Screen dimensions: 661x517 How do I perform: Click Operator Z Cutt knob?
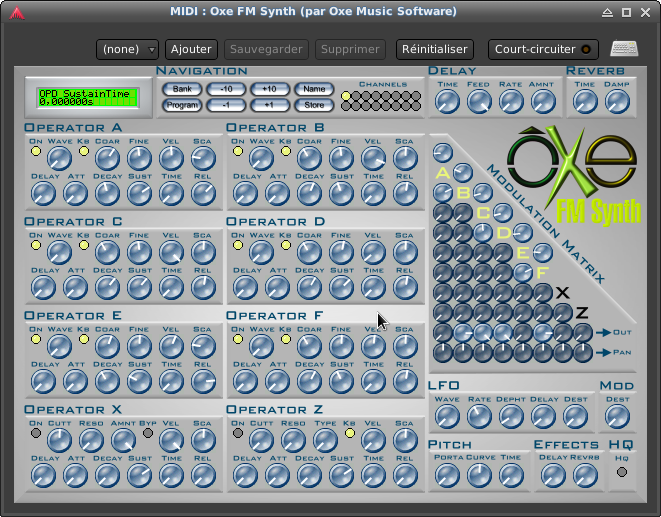[x=261, y=441]
